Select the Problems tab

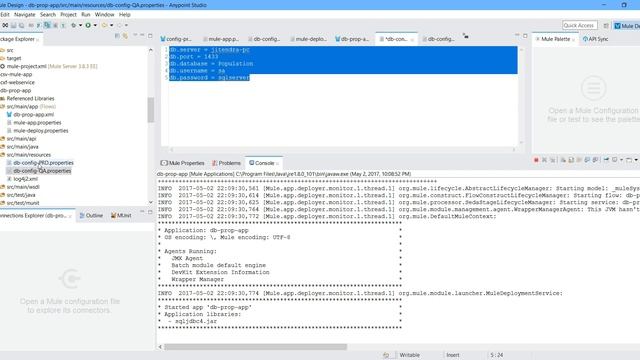227,163
